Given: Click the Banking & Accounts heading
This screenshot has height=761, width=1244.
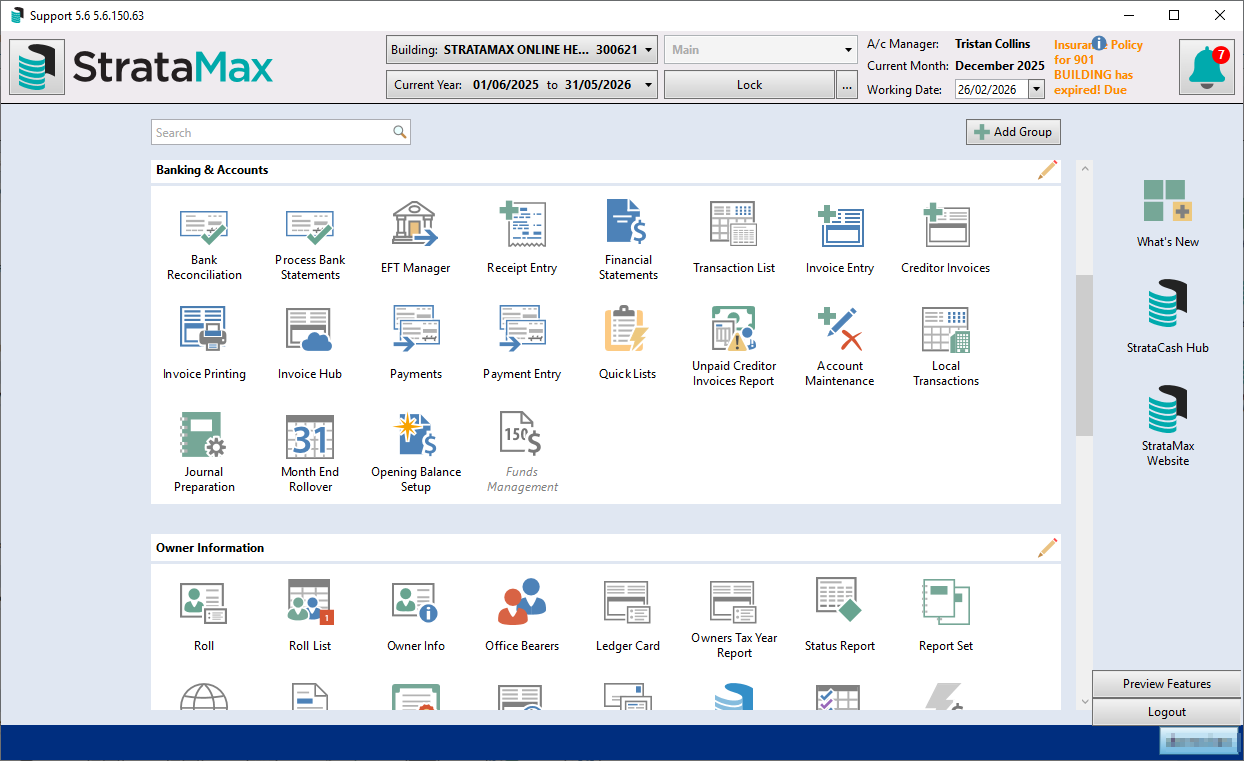Looking at the screenshot, I should pos(212,170).
